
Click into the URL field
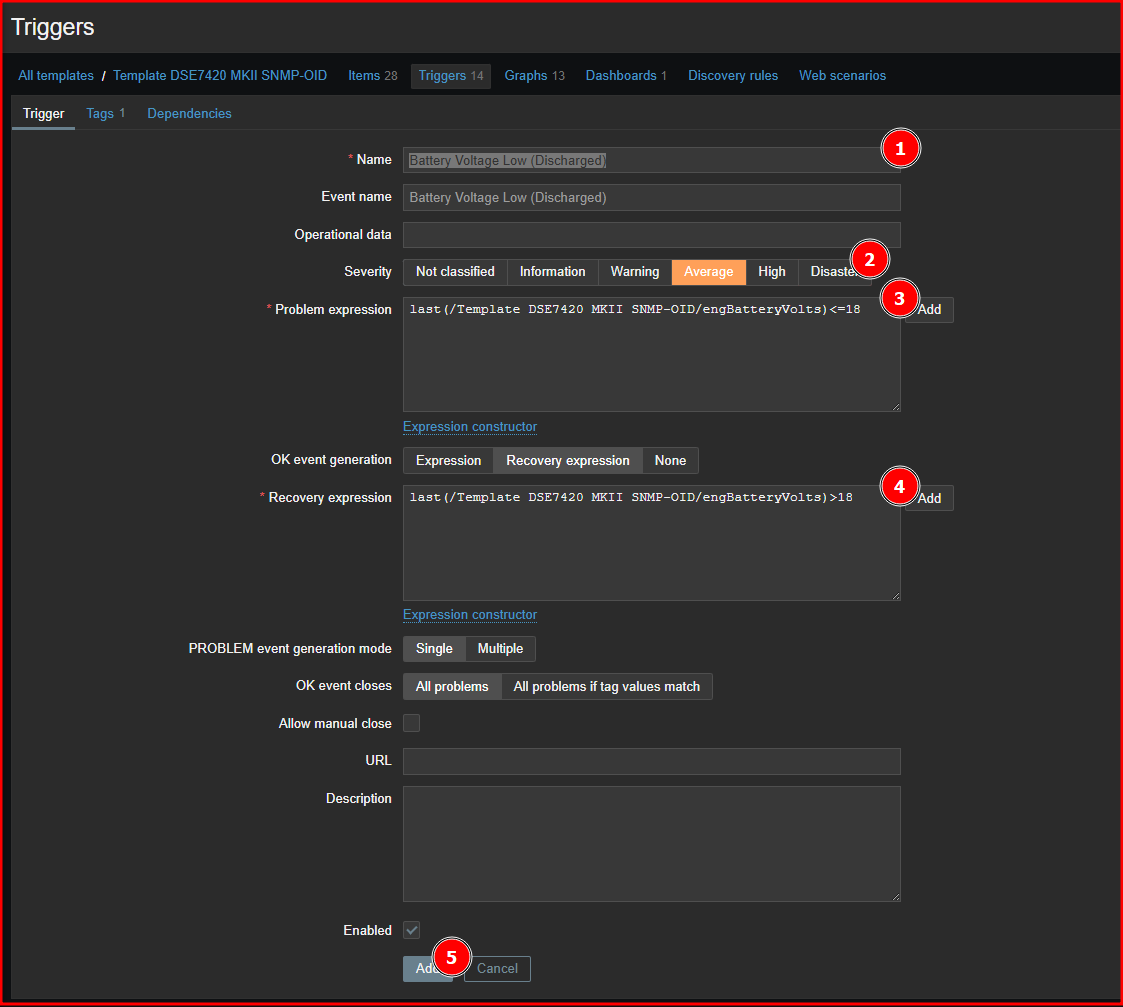651,761
